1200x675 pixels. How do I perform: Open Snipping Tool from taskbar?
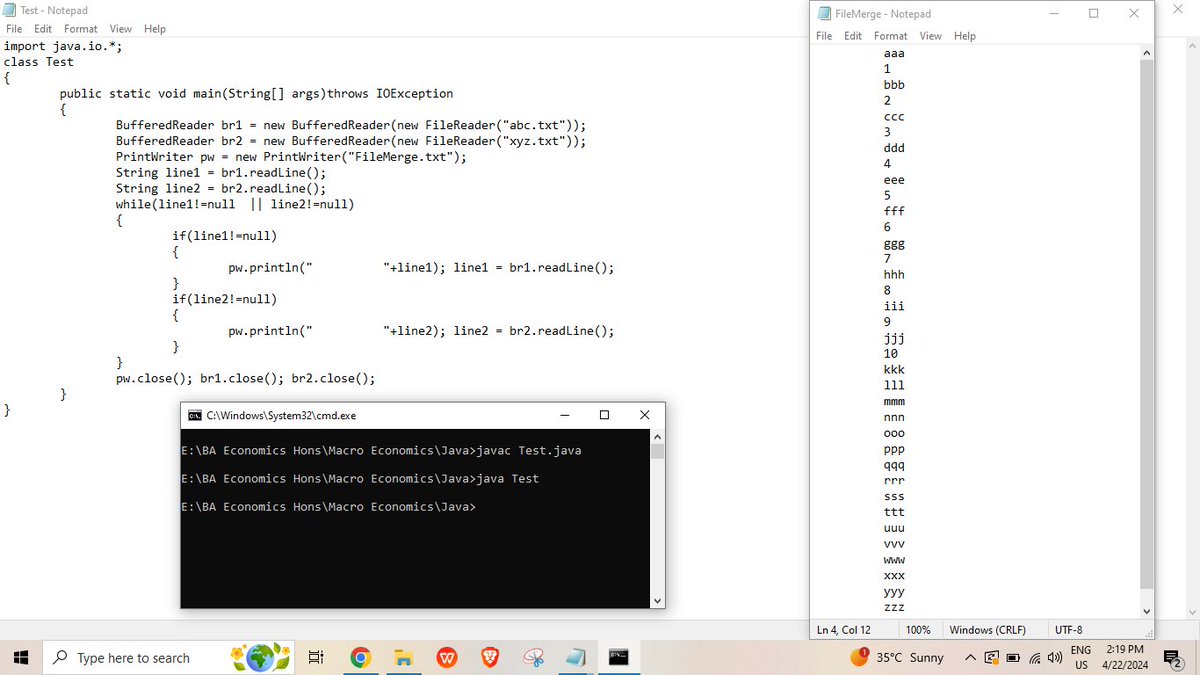(533, 657)
